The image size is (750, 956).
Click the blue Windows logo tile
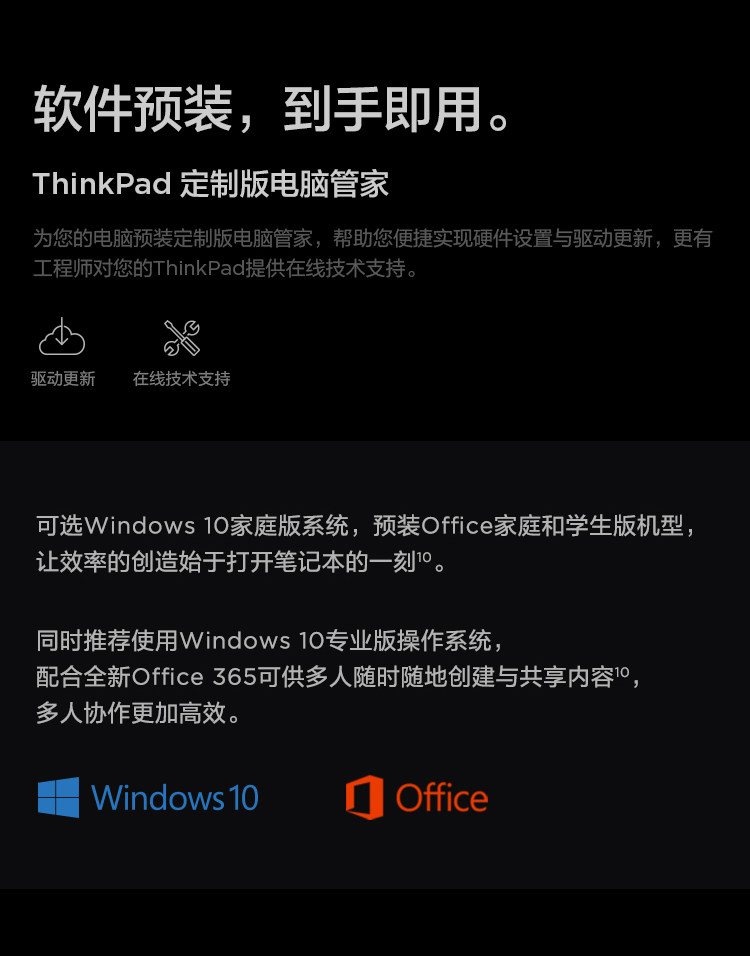pyautogui.click(x=59, y=797)
